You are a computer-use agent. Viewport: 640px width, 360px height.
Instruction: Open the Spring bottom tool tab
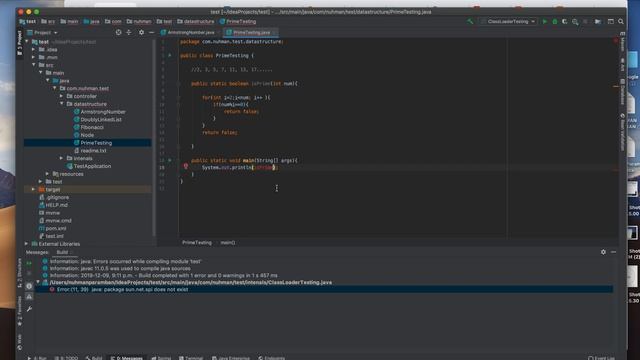tap(161, 358)
